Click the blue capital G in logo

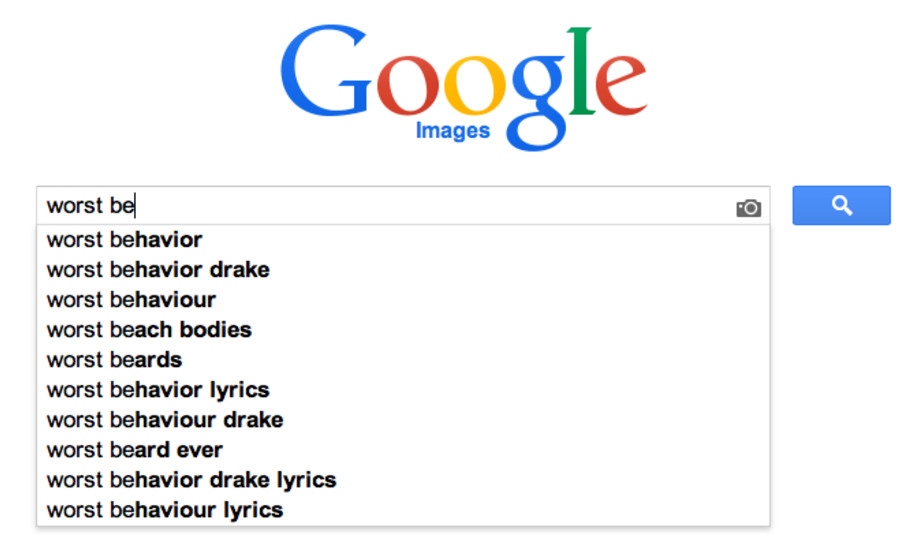tap(326, 70)
